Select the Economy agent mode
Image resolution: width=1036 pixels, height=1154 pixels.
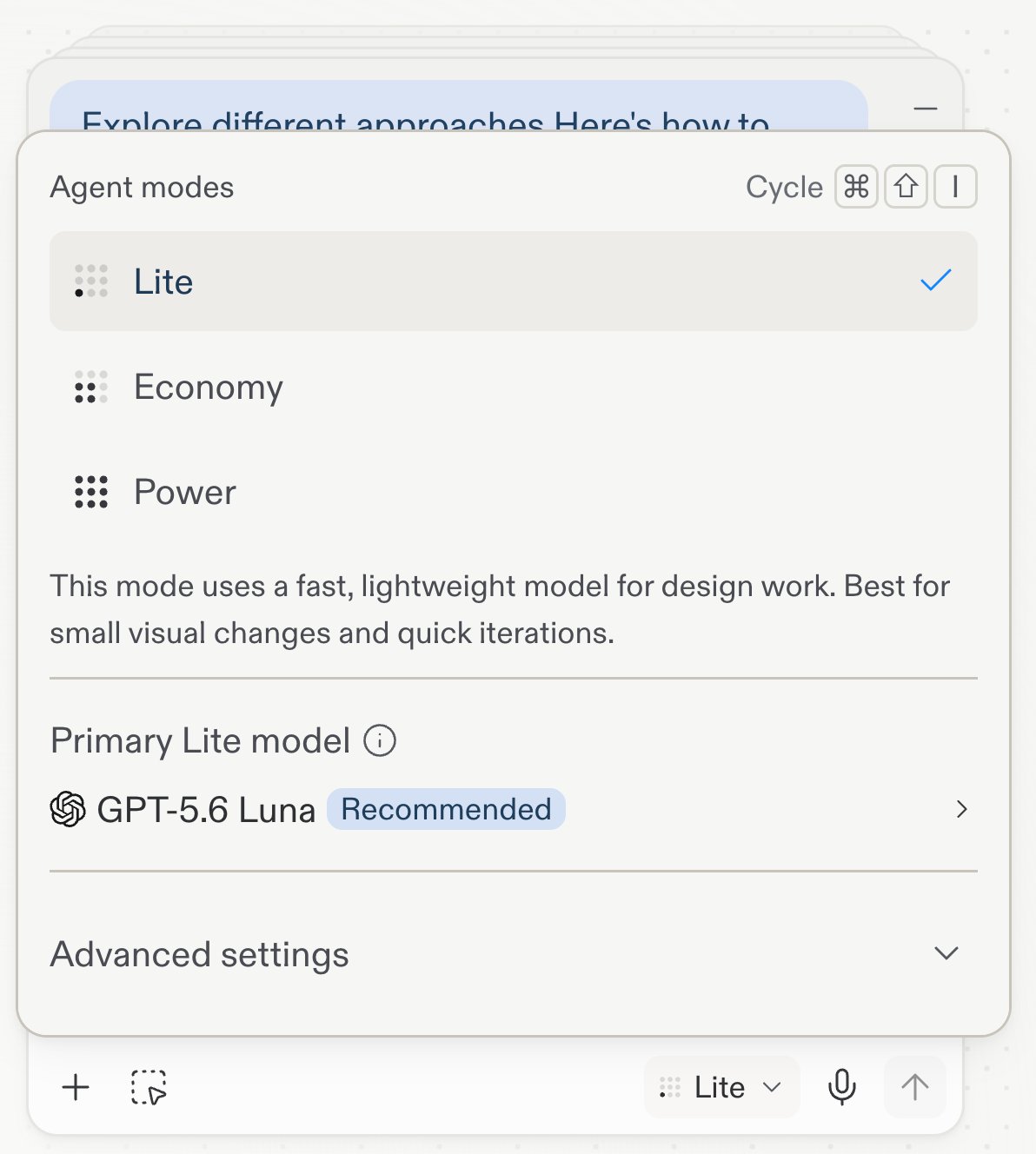tap(513, 387)
